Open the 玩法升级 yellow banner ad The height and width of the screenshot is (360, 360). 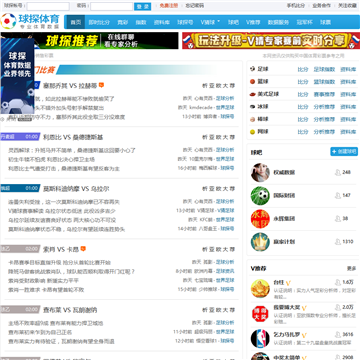point(271,41)
